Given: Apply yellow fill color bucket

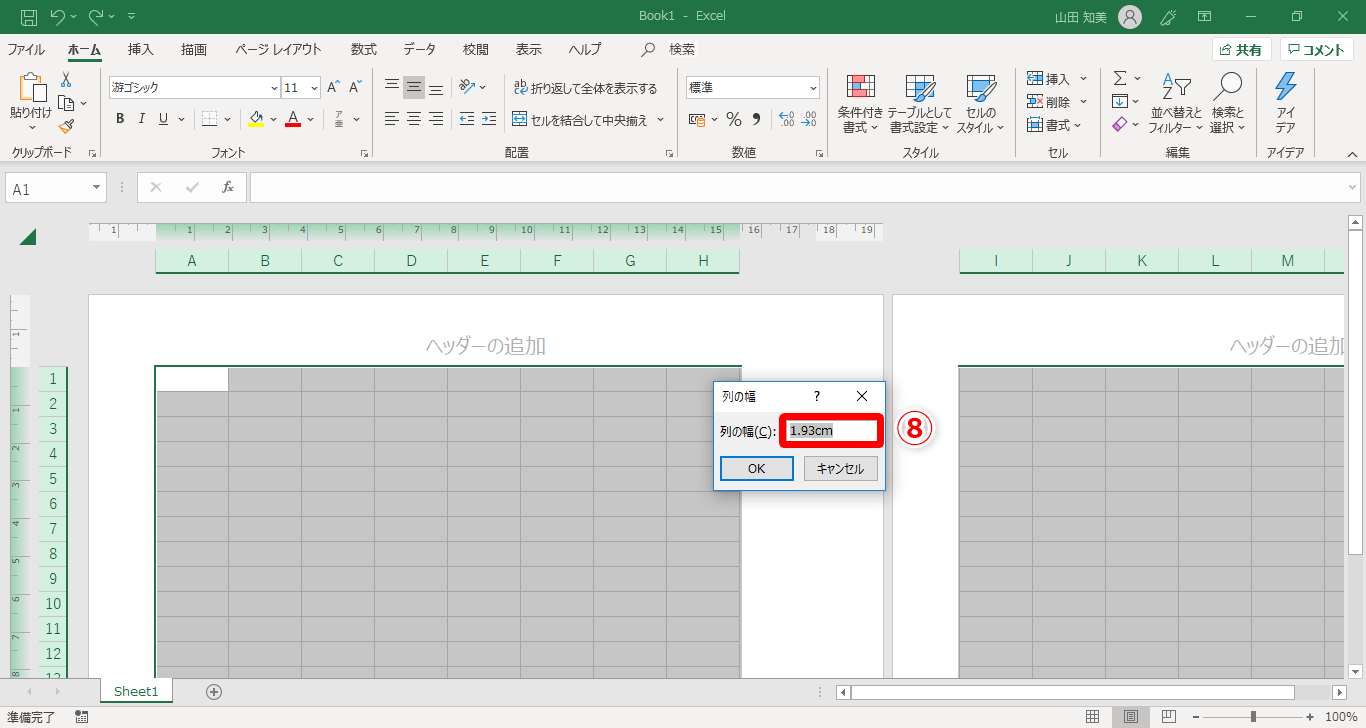Looking at the screenshot, I should coord(256,119).
